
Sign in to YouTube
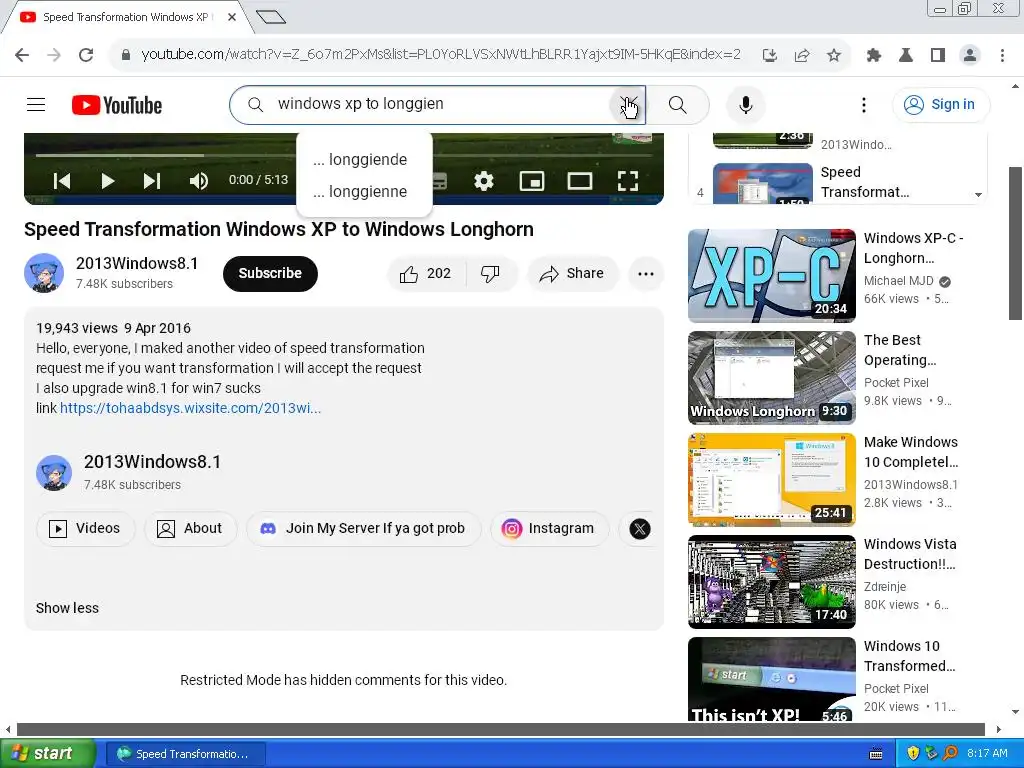point(940,104)
